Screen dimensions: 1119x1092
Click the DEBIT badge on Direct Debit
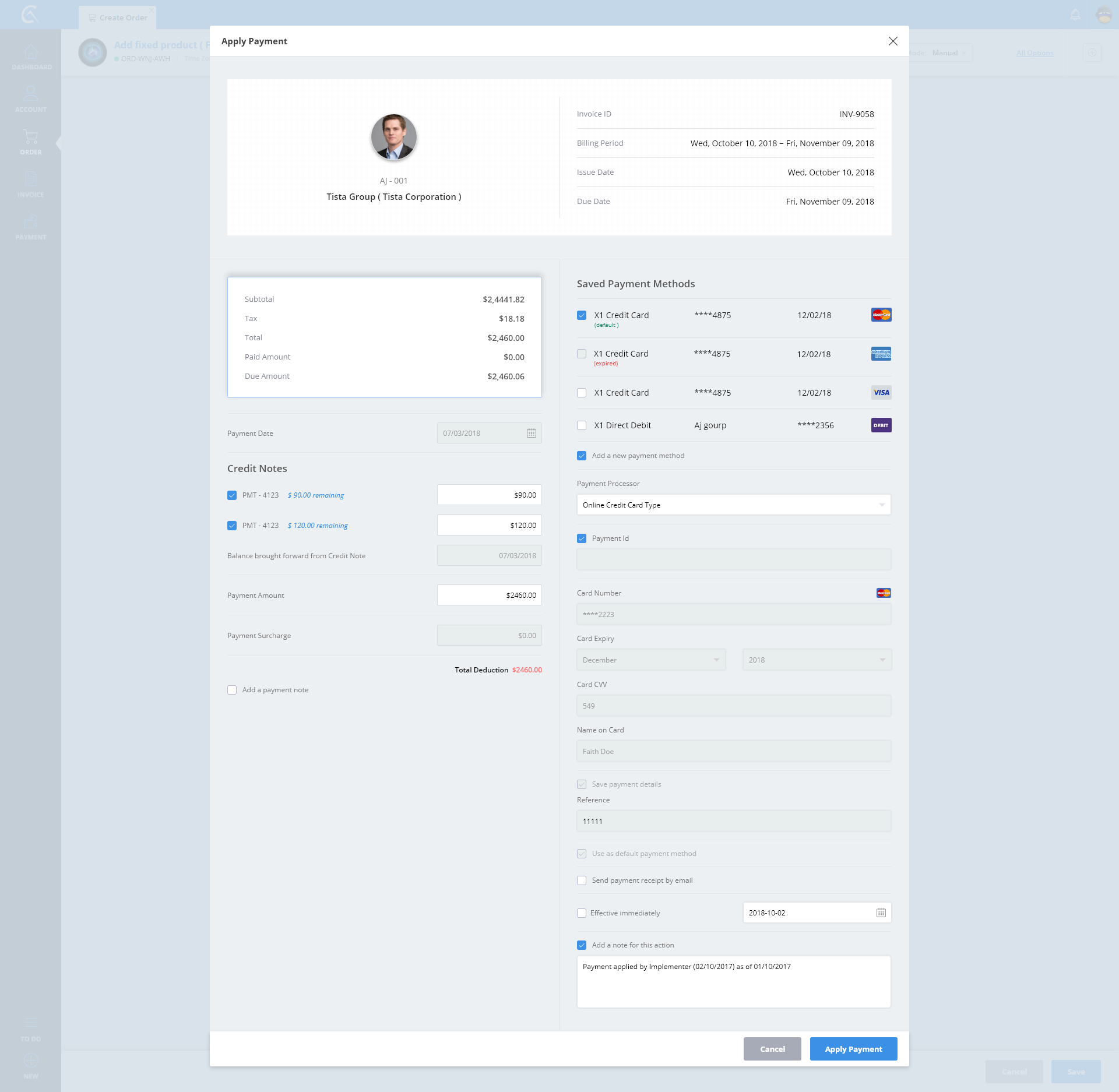coord(881,425)
